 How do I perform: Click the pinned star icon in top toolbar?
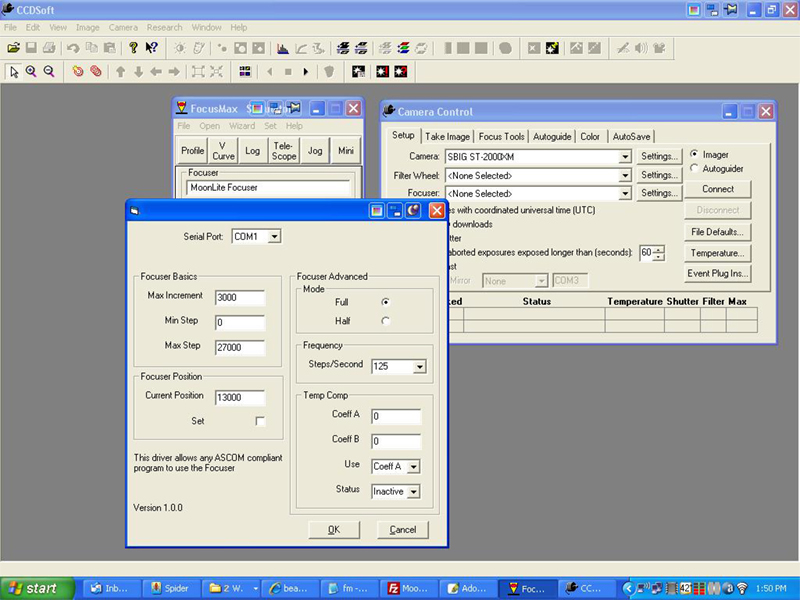552,48
